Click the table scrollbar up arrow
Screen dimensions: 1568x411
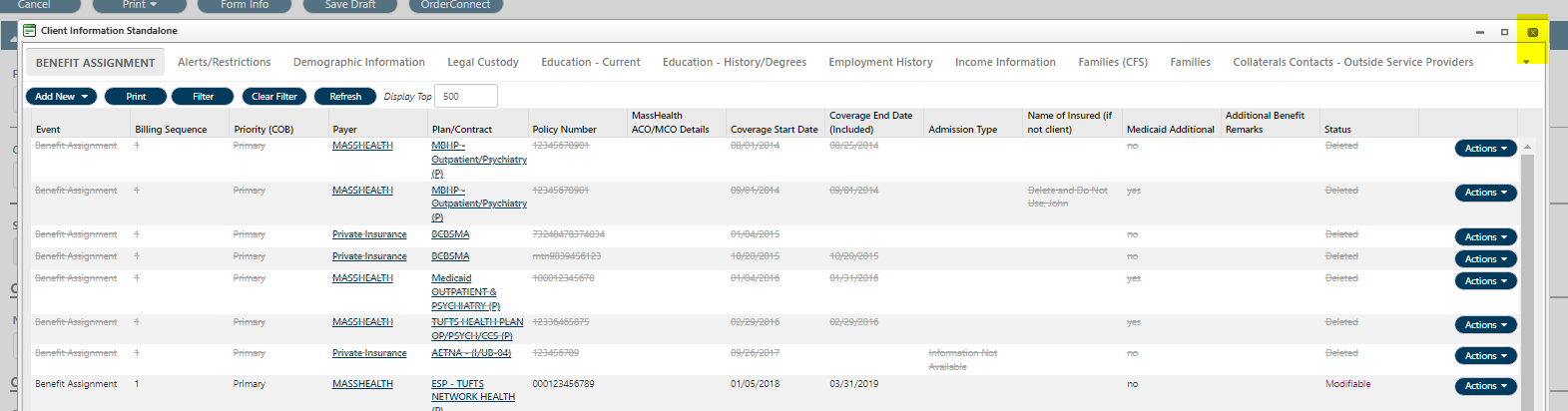point(1527,147)
